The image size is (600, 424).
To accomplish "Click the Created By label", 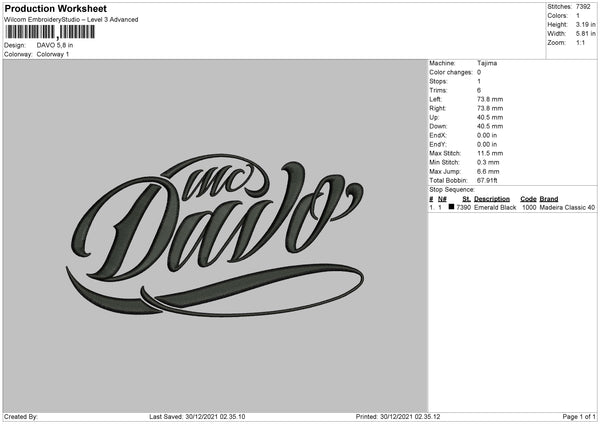I will (21, 417).
